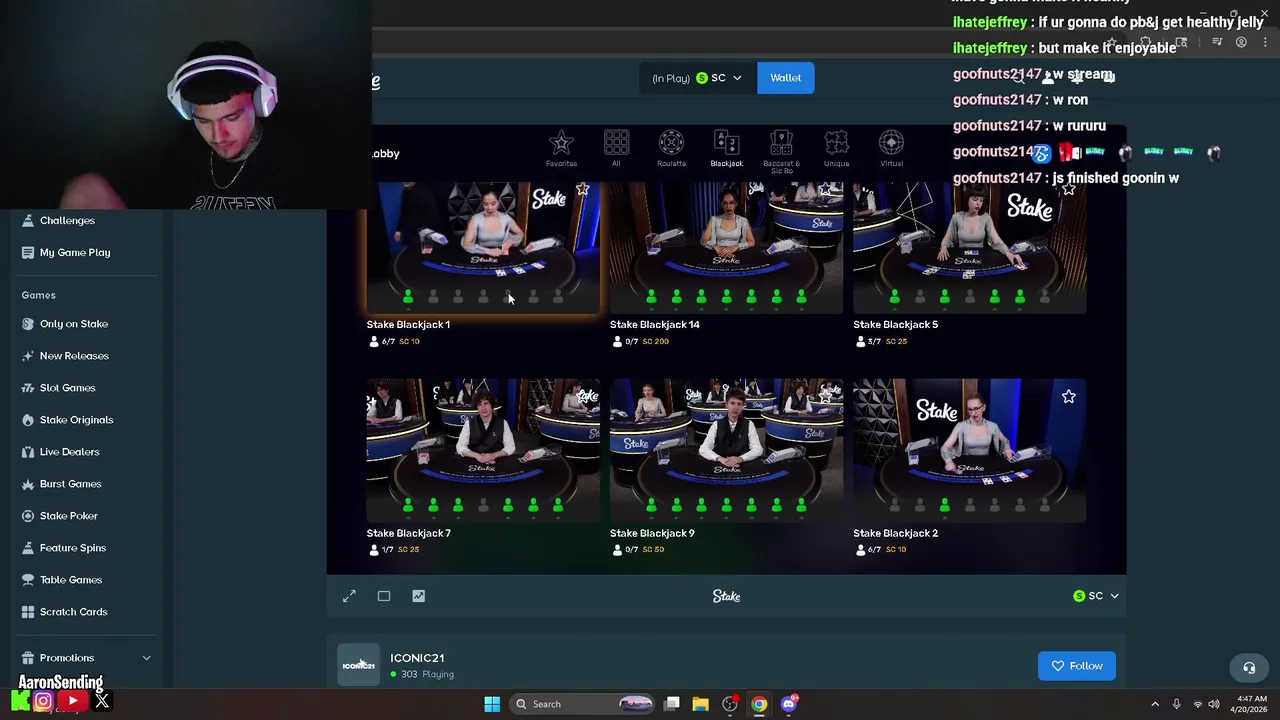Favorite Stake Blackjack 5 with its star
The height and width of the screenshot is (720, 1280).
[1069, 188]
